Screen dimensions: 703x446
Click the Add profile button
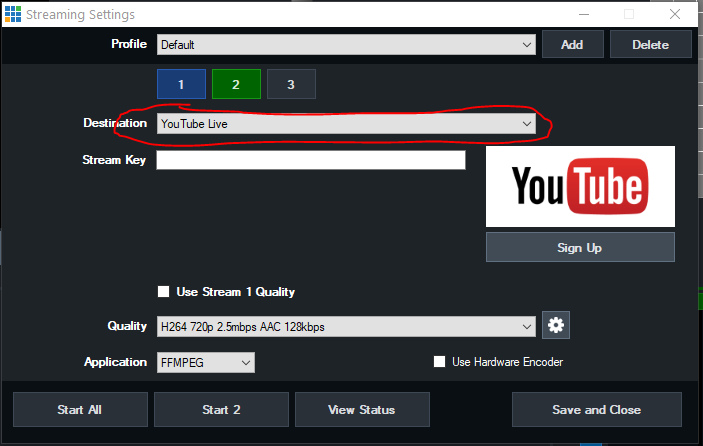coord(572,45)
